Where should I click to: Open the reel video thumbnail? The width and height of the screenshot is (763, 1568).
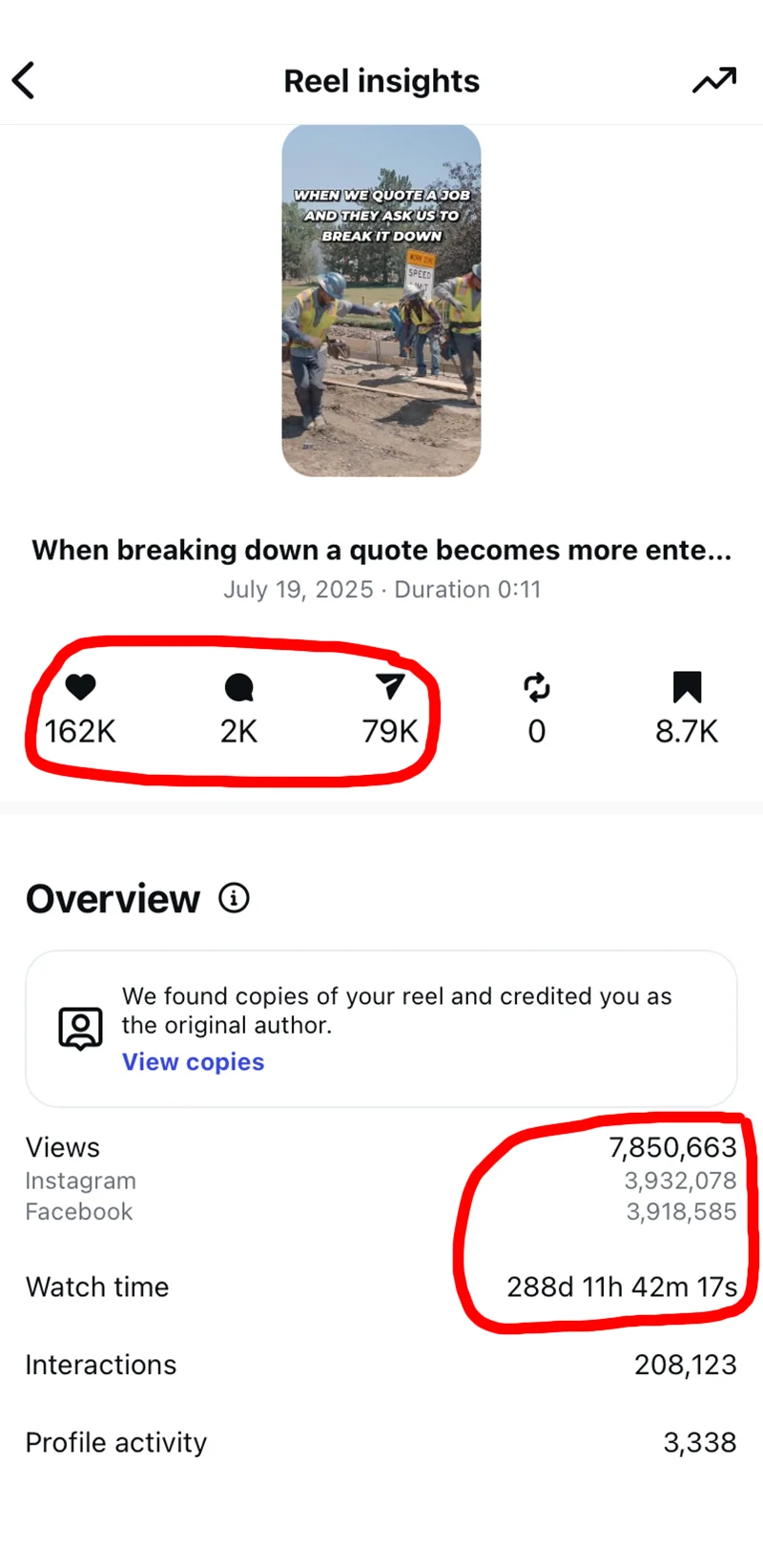(381, 301)
